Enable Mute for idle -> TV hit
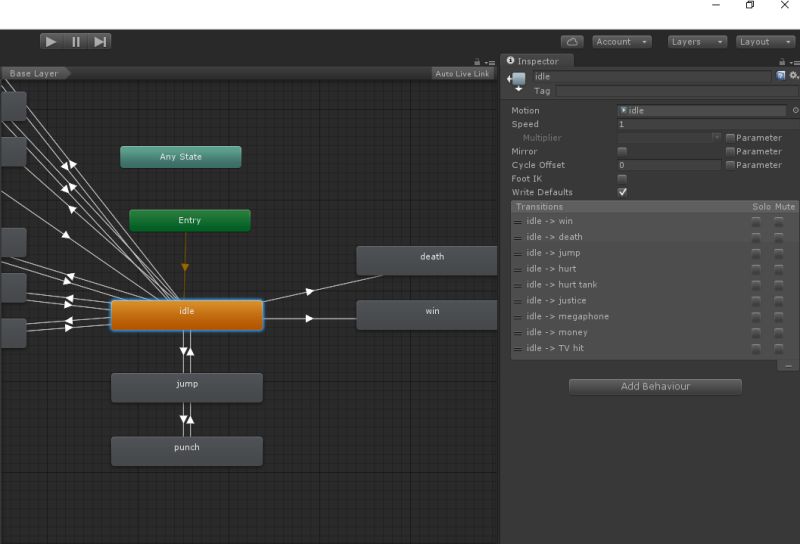 779,348
